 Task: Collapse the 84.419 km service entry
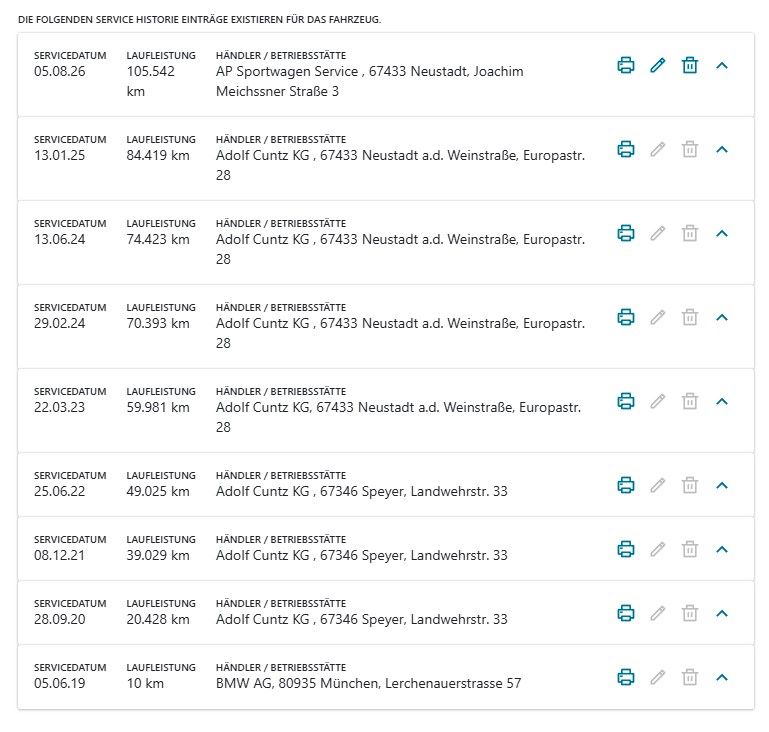[x=721, y=149]
